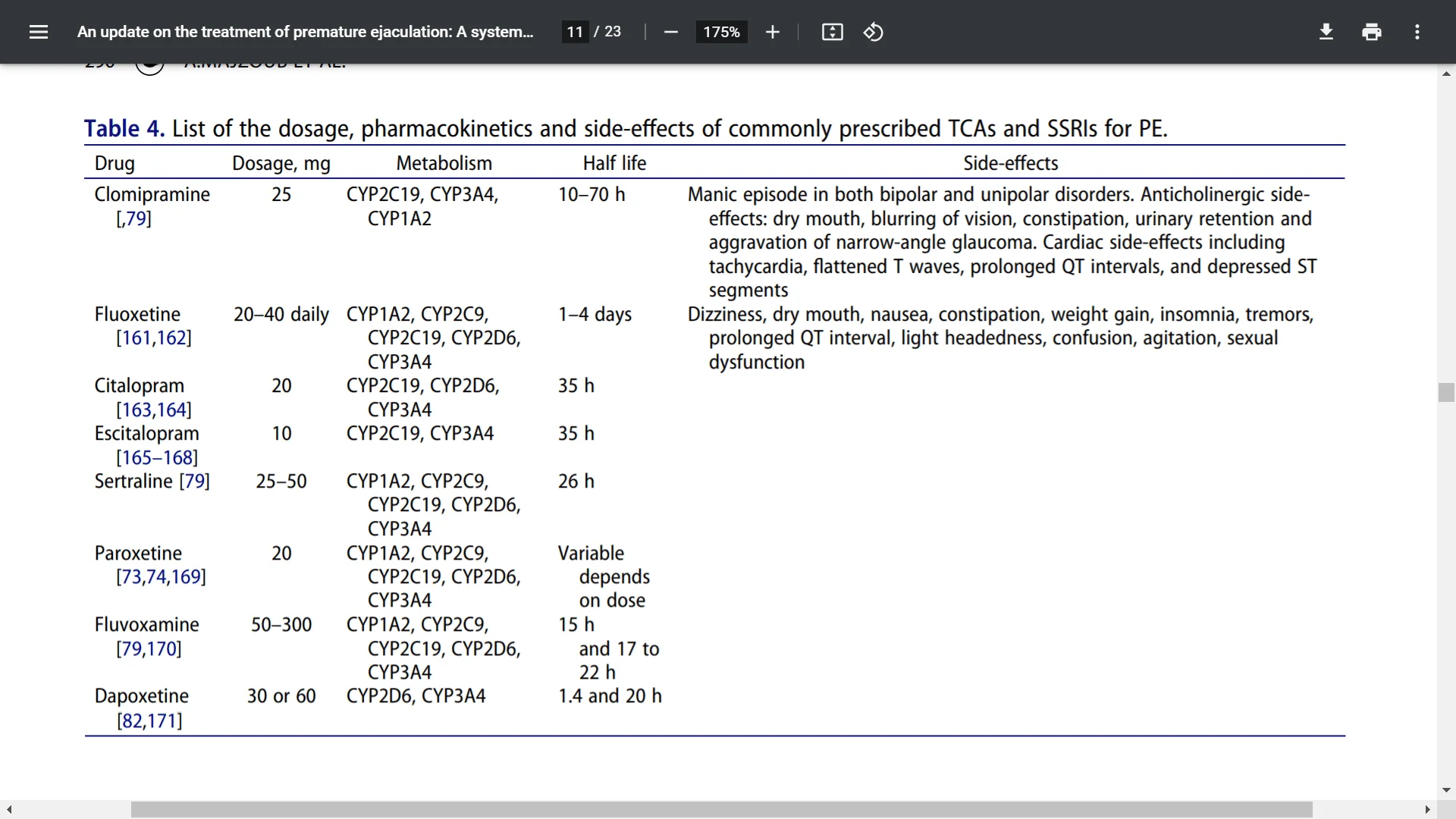Click the 'Dosage, mg' column header
Viewport: 1456px width, 819px height.
pyautogui.click(x=281, y=164)
